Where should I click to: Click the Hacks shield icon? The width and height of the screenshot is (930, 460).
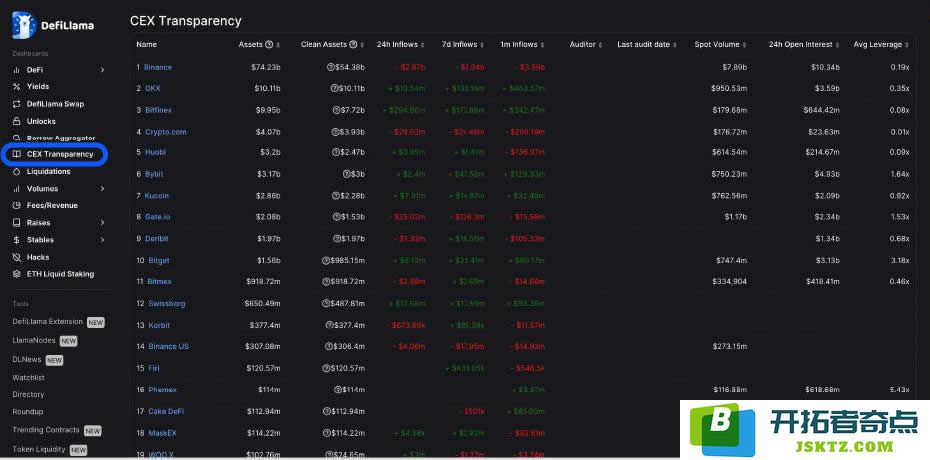17,257
